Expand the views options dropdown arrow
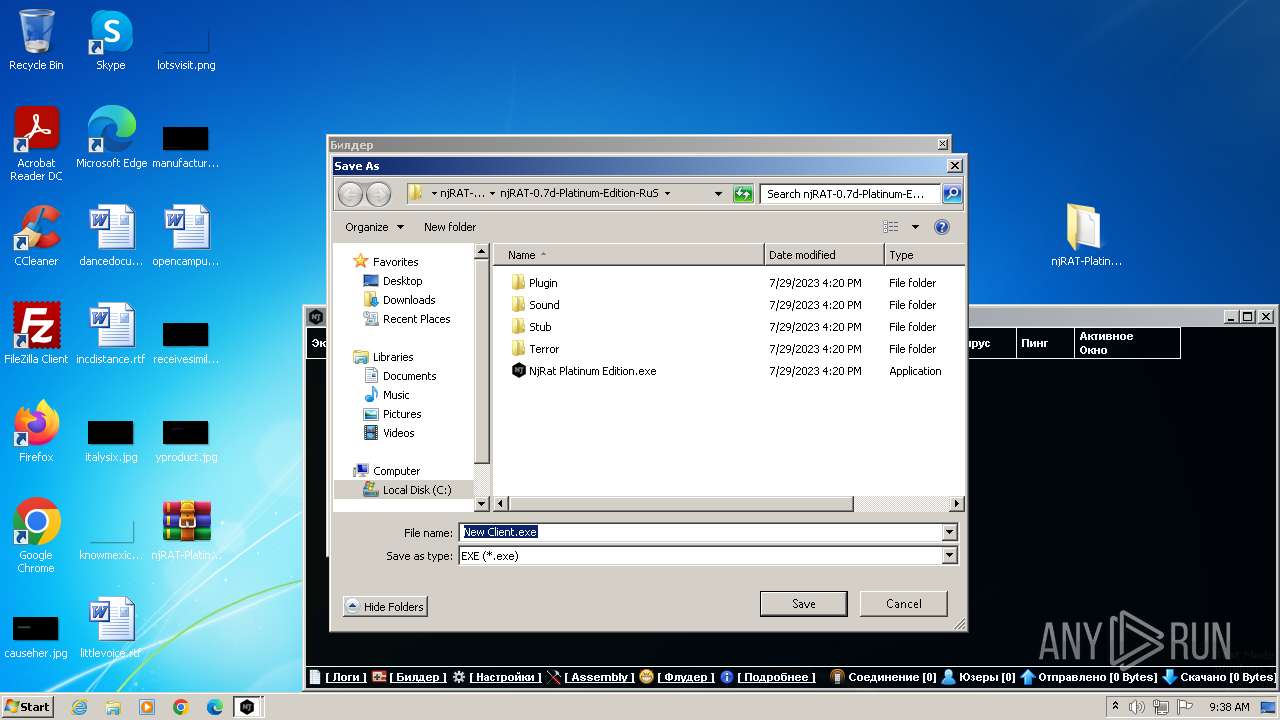The image size is (1280, 720). [x=915, y=227]
